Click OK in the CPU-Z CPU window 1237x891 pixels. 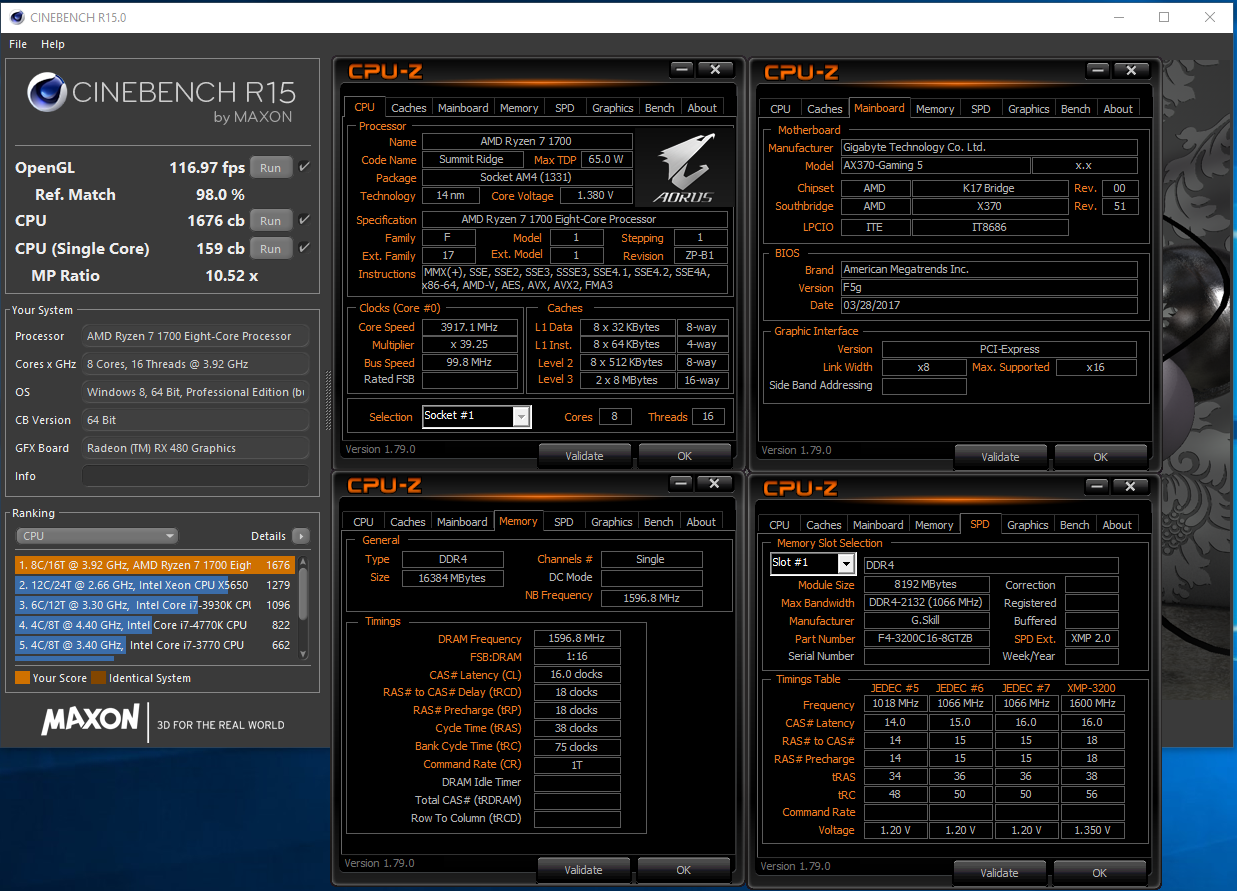coord(684,456)
